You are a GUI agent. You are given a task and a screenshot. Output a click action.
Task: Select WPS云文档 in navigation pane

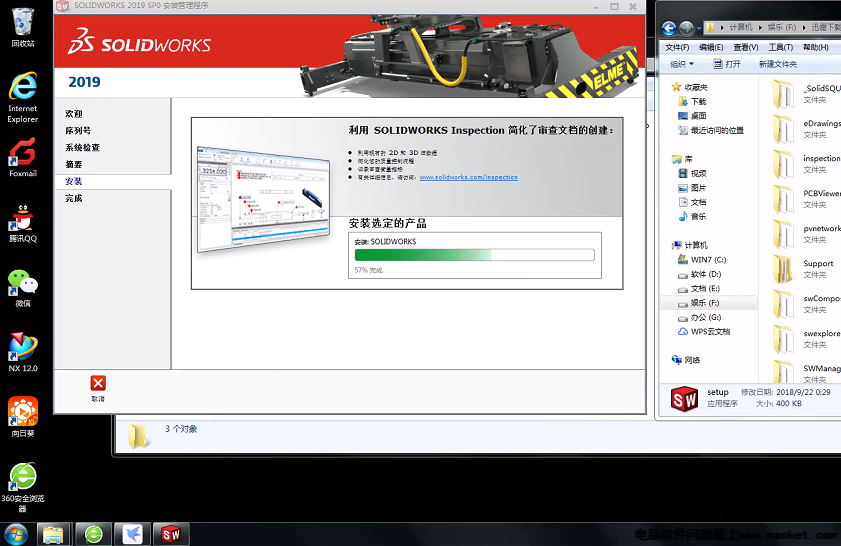coord(704,331)
